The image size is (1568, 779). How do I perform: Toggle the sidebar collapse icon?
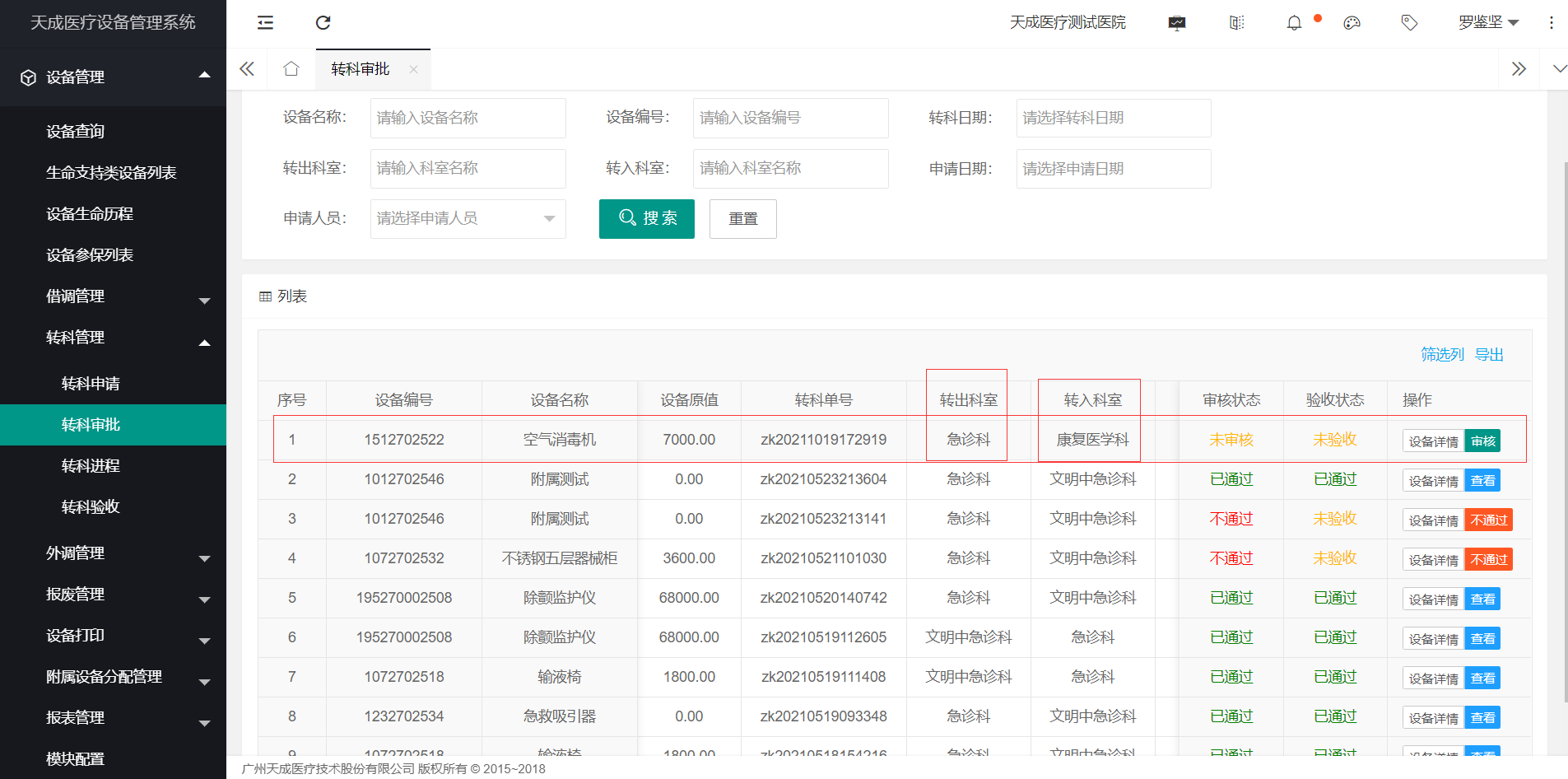(265, 23)
